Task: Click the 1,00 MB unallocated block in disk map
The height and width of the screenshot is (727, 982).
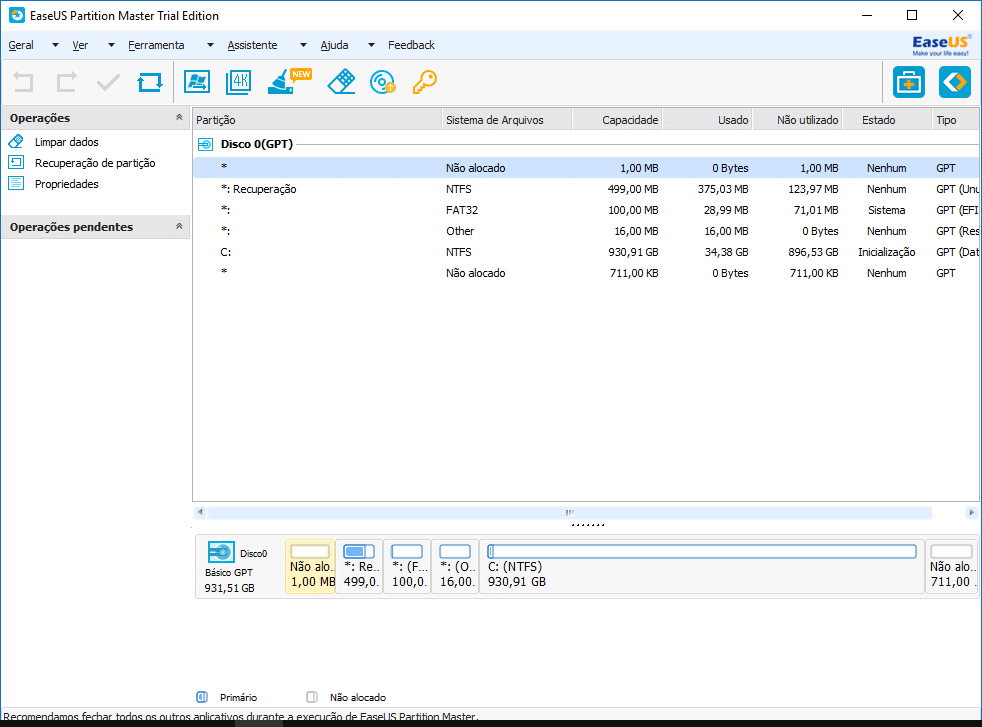Action: pos(311,566)
